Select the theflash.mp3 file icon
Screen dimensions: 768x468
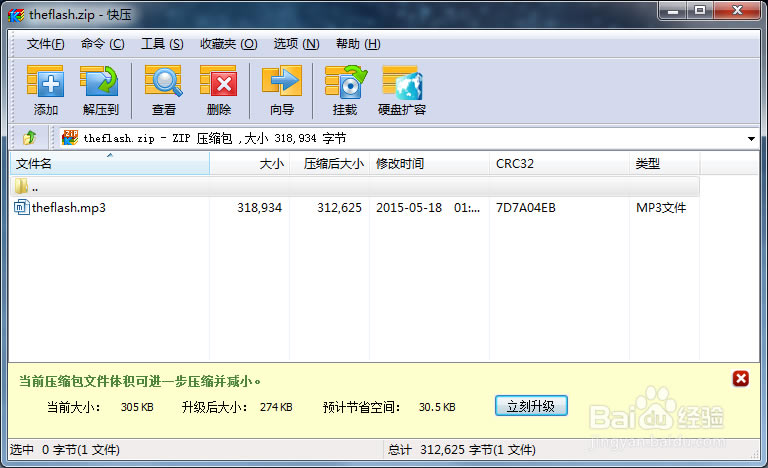coord(22,207)
